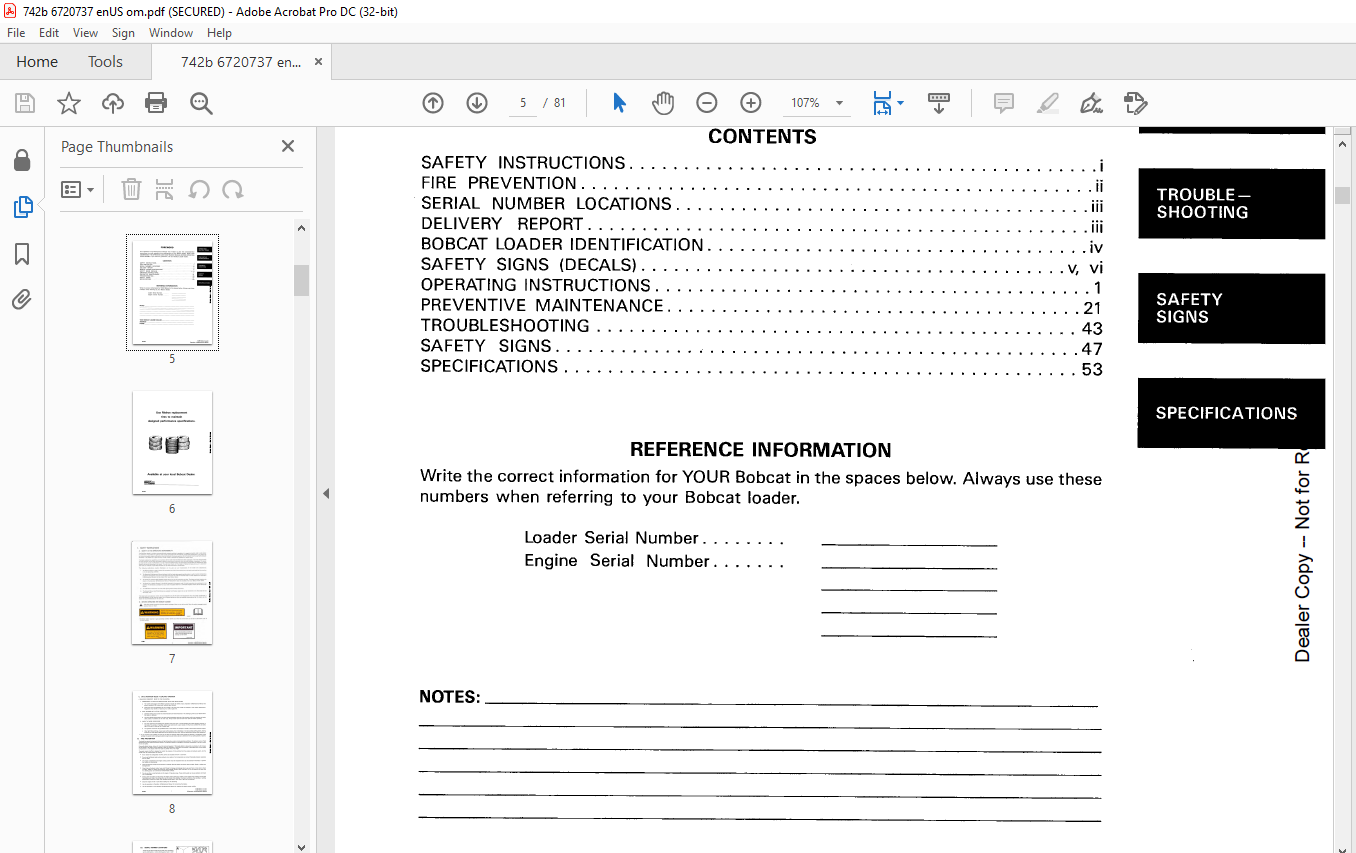Open the View menu
Image resolution: width=1356 pixels, height=853 pixels.
[85, 33]
